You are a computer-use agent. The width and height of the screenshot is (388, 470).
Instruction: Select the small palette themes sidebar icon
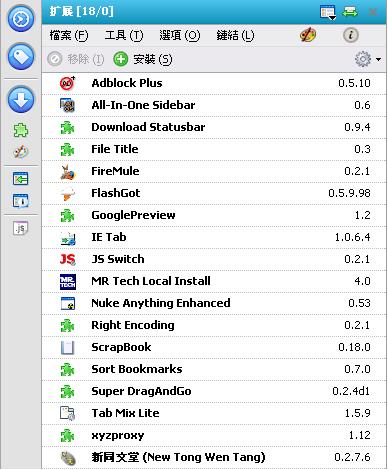[x=21, y=152]
